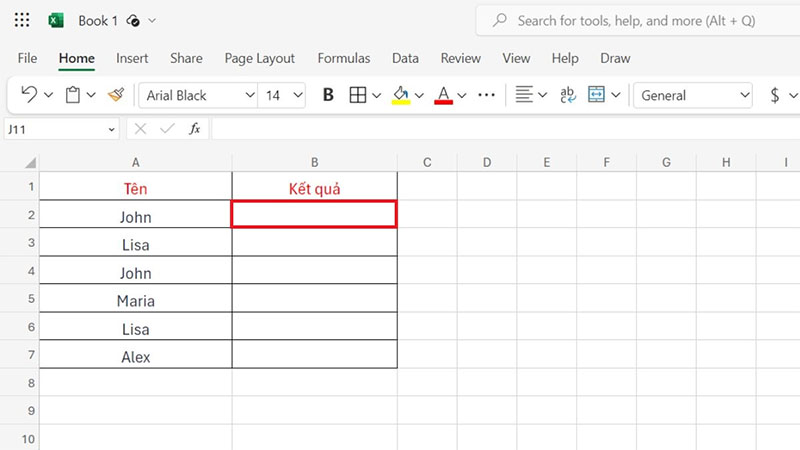
Task: Open the app launcher grid icon
Action: tap(23, 20)
